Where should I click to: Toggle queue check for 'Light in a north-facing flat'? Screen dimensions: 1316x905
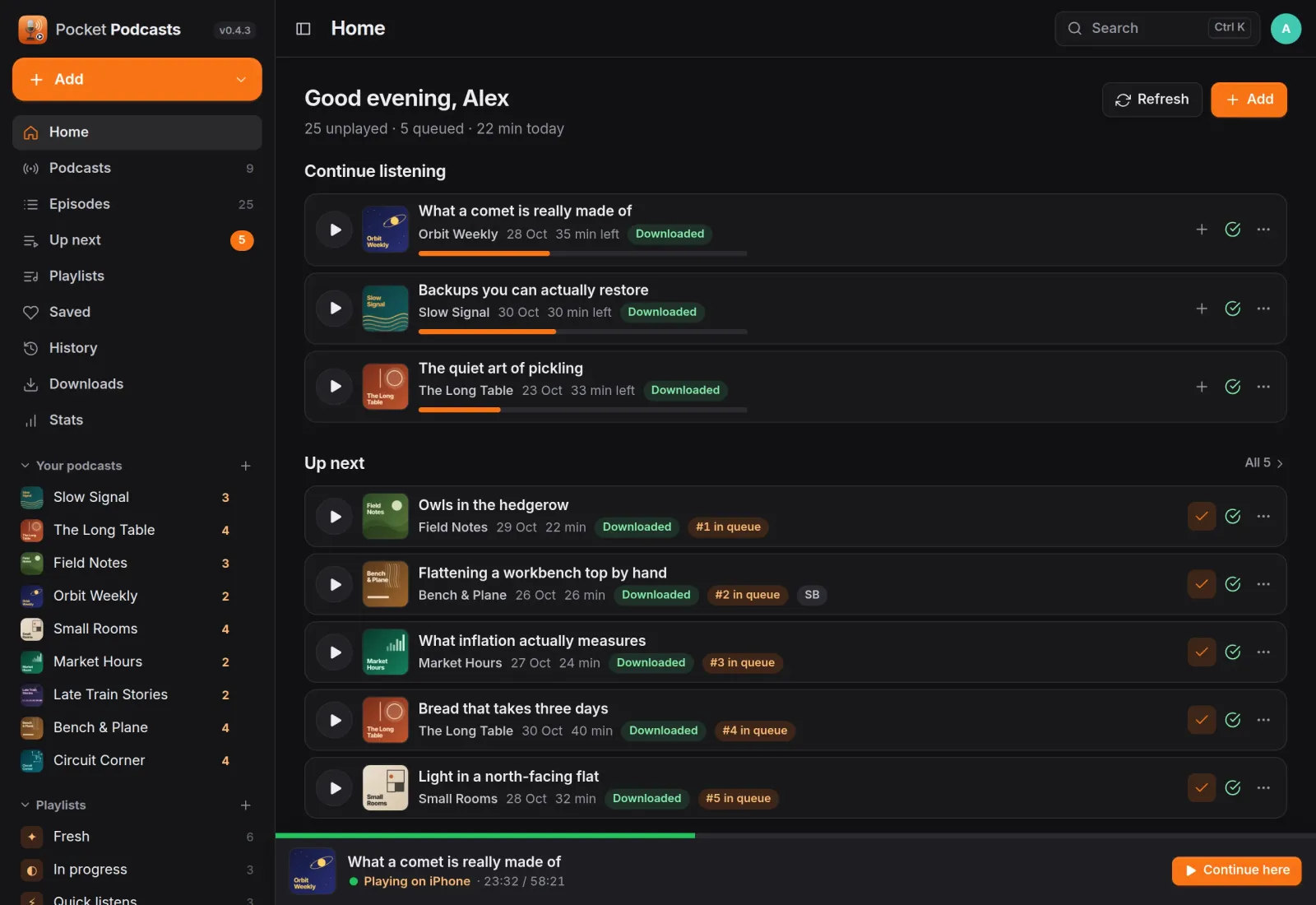click(1202, 788)
